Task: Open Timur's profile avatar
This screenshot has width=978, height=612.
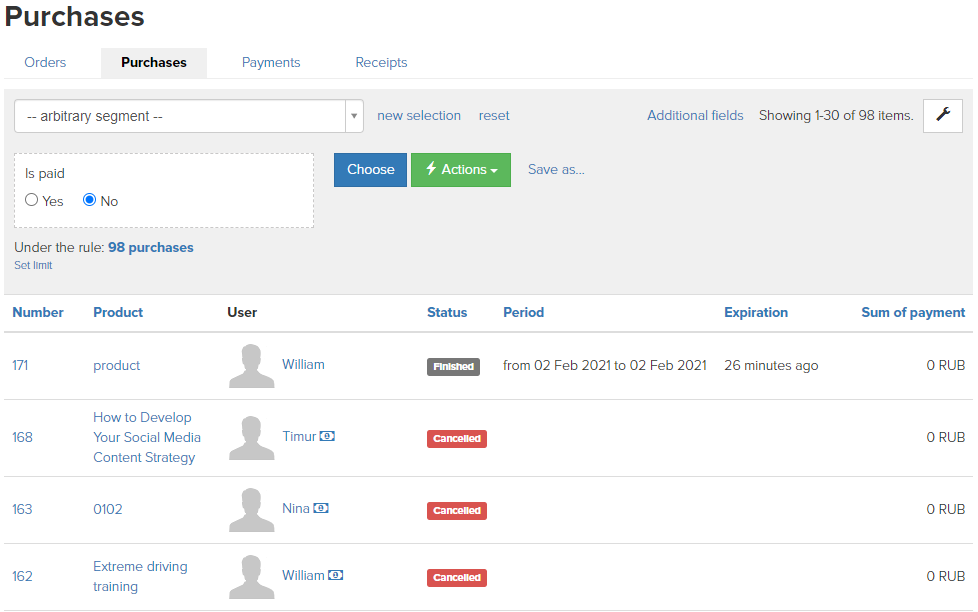Action: click(251, 438)
